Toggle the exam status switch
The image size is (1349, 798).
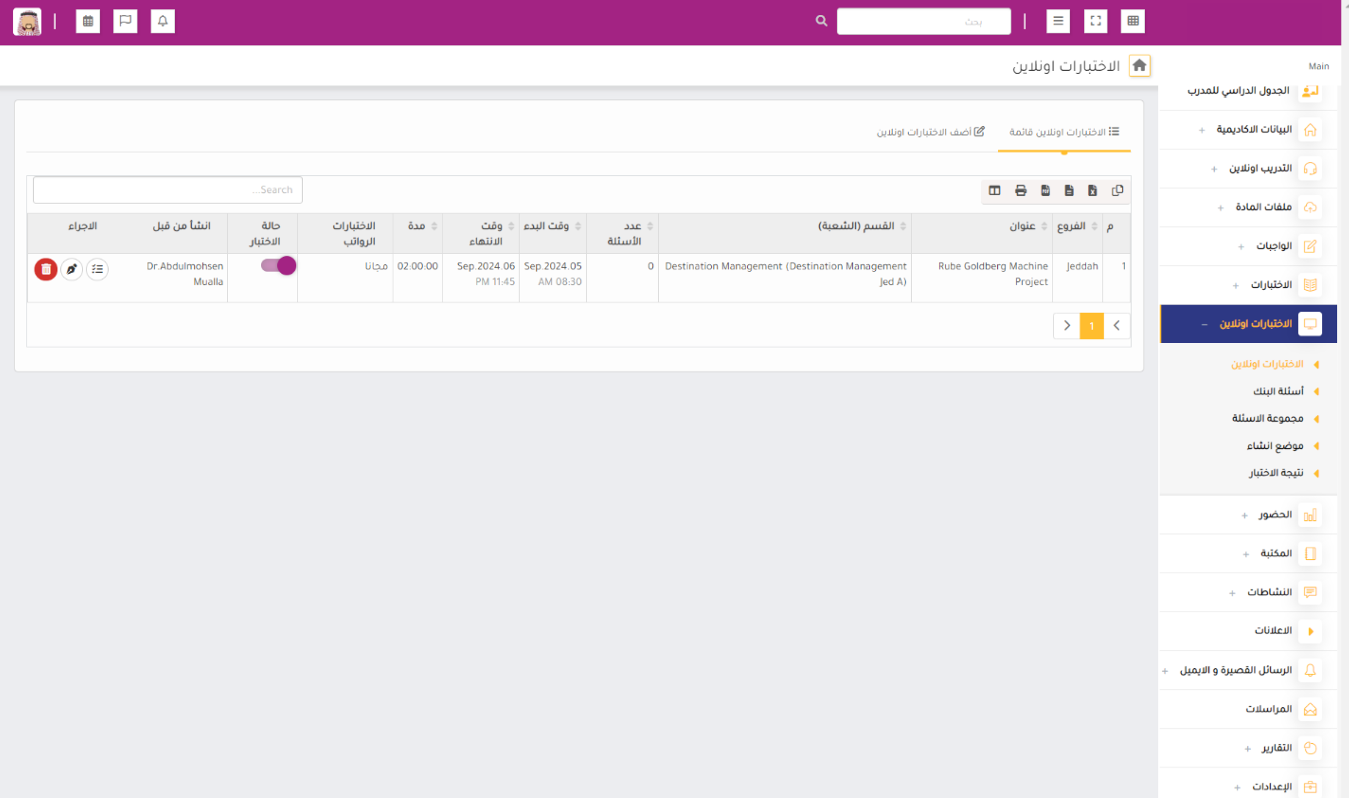(x=278, y=265)
